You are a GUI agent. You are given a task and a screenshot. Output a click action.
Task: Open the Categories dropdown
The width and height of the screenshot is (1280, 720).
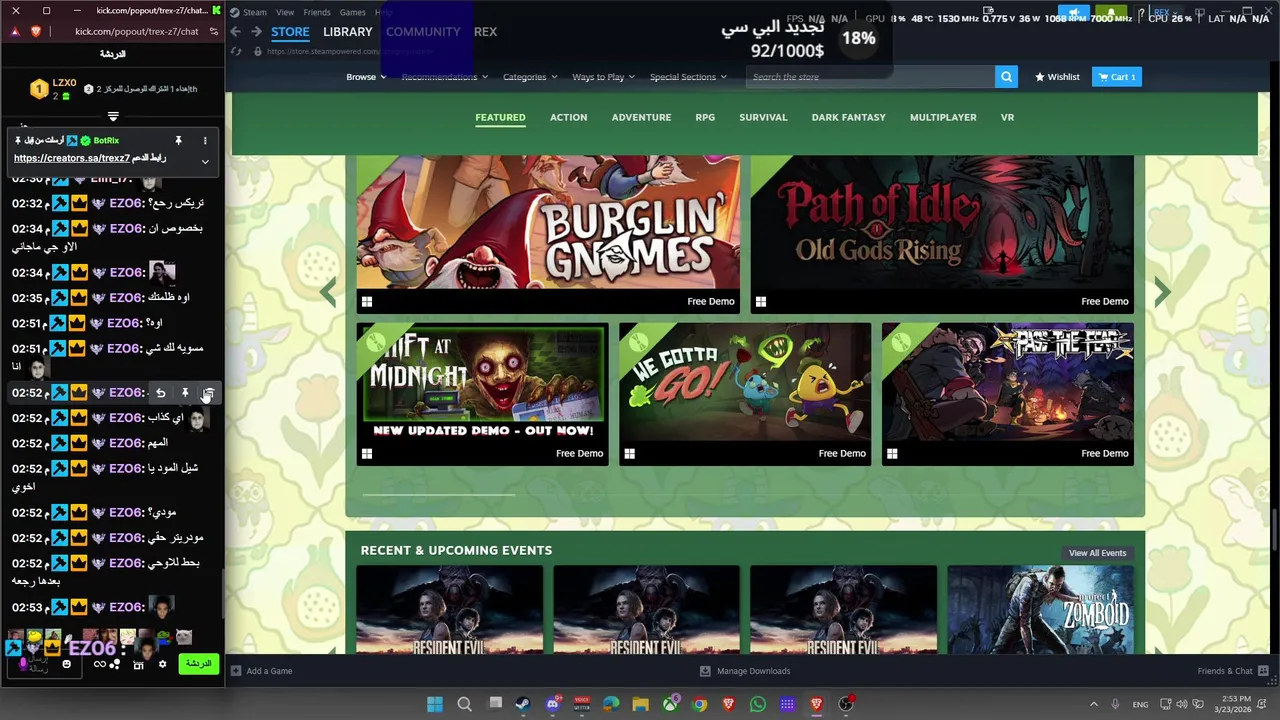click(530, 77)
